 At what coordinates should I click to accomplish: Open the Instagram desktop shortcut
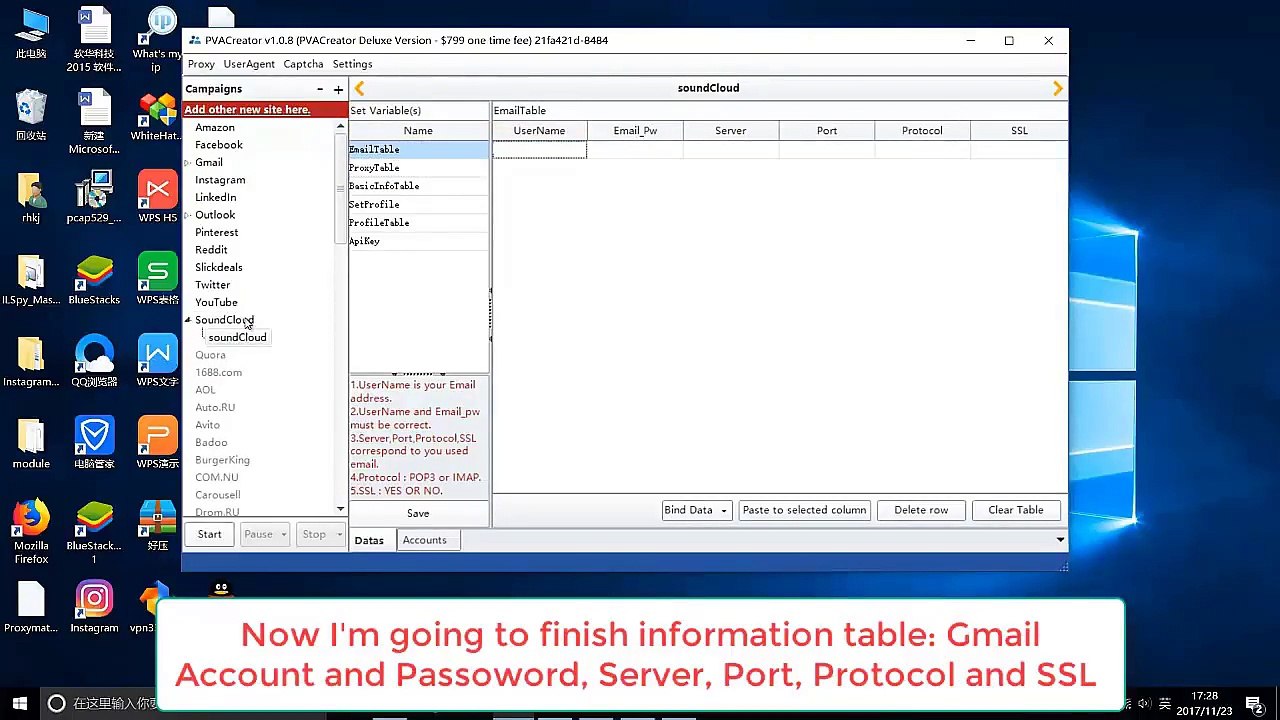click(94, 607)
